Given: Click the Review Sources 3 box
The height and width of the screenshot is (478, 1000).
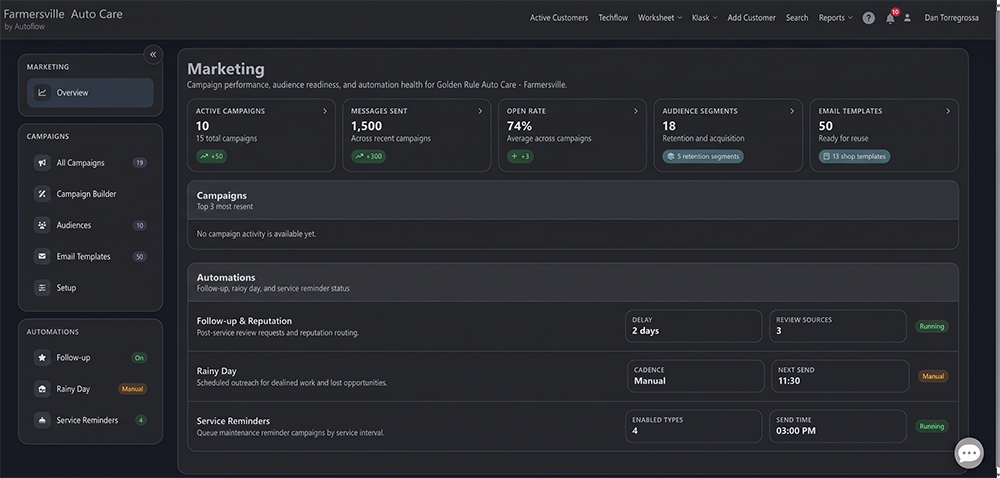Looking at the screenshot, I should click(837, 326).
